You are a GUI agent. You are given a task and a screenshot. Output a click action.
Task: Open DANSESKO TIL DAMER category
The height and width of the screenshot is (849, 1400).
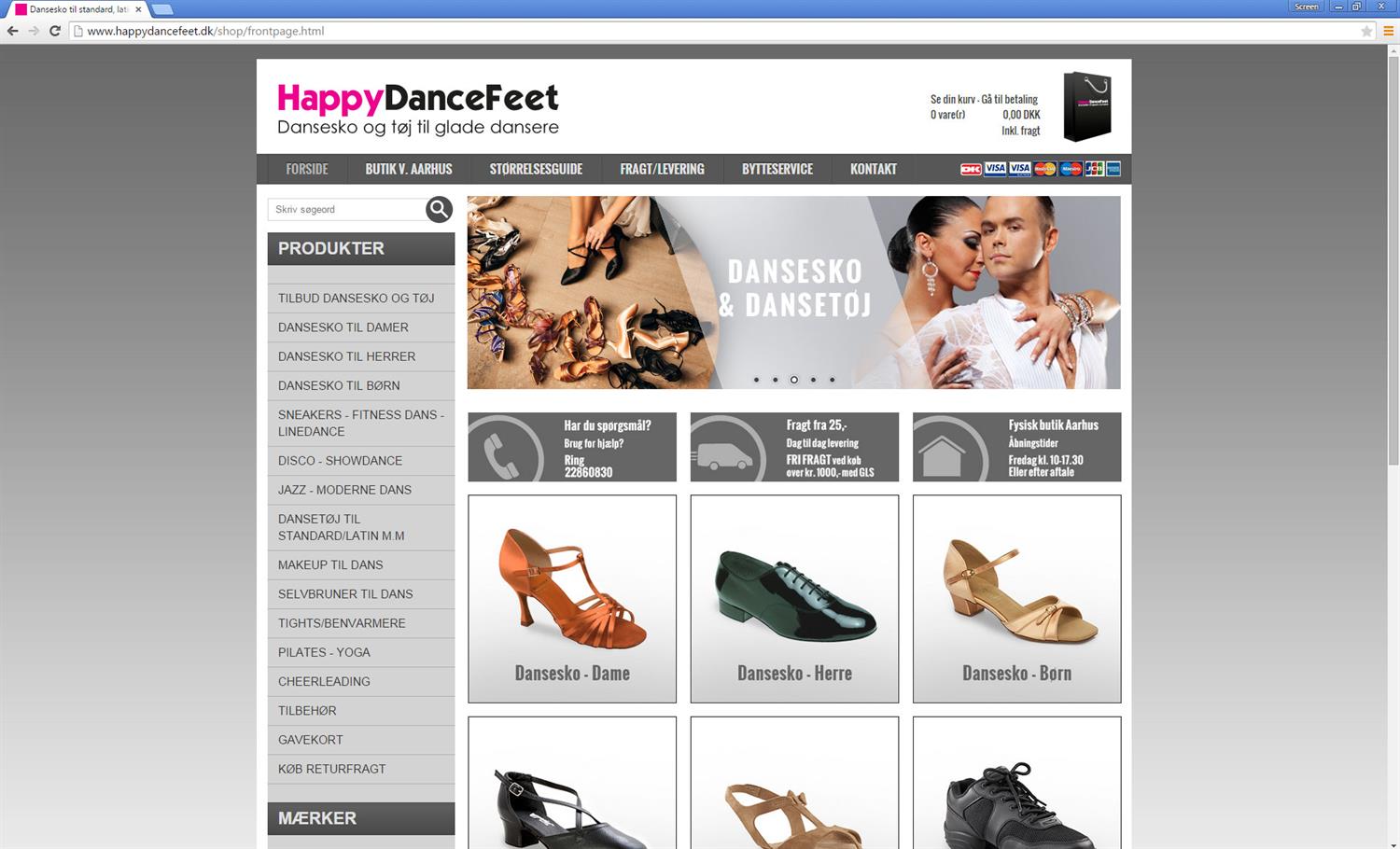tap(343, 327)
